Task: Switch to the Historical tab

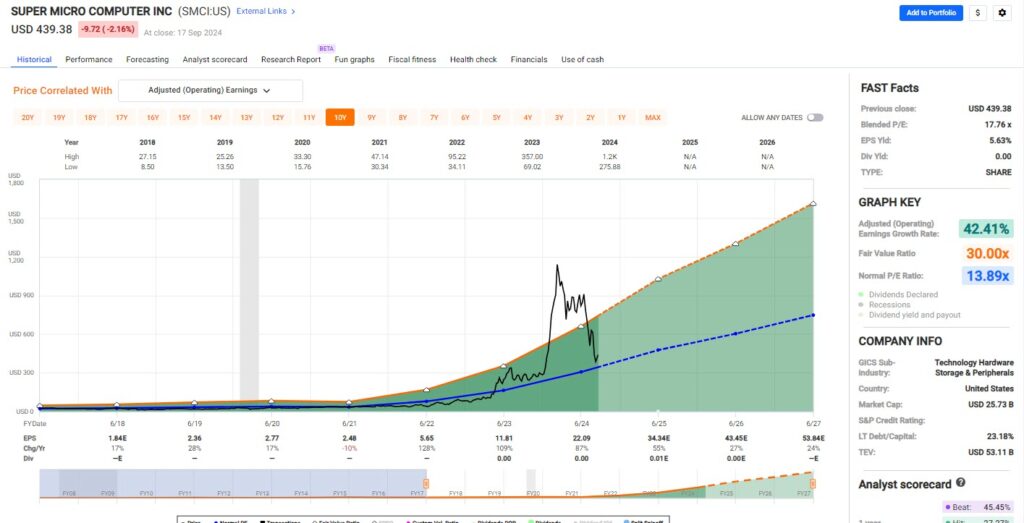Action: click(x=34, y=59)
